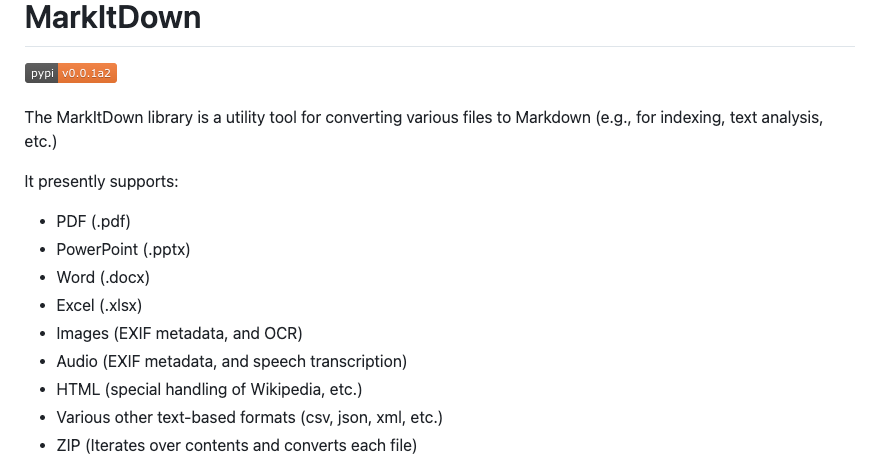Select the PowerPoint (.pptx) list item
873x458 pixels.
pyautogui.click(x=123, y=249)
